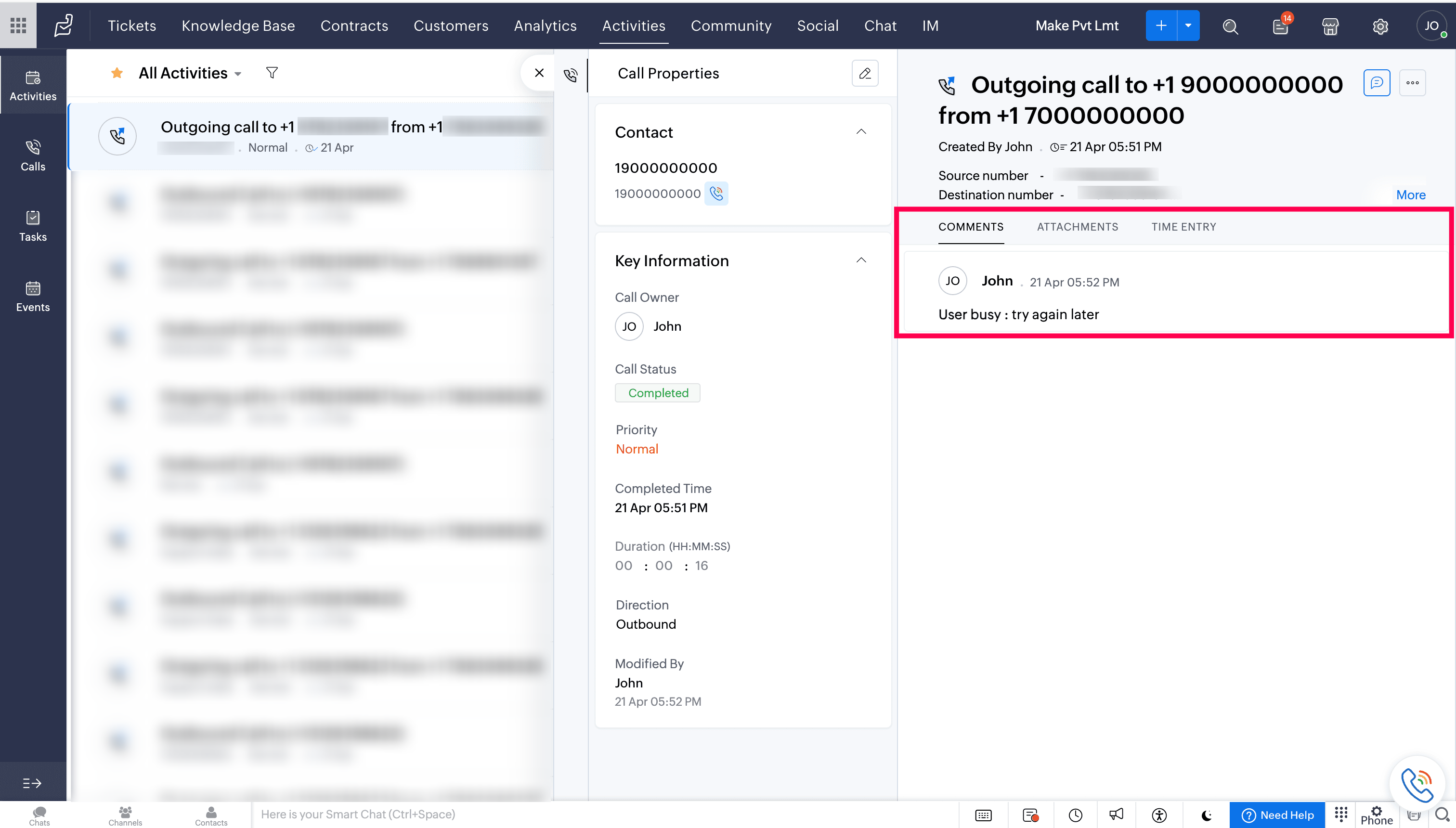Collapse the Contact section chevron
1456x828 pixels.
pyautogui.click(x=861, y=132)
